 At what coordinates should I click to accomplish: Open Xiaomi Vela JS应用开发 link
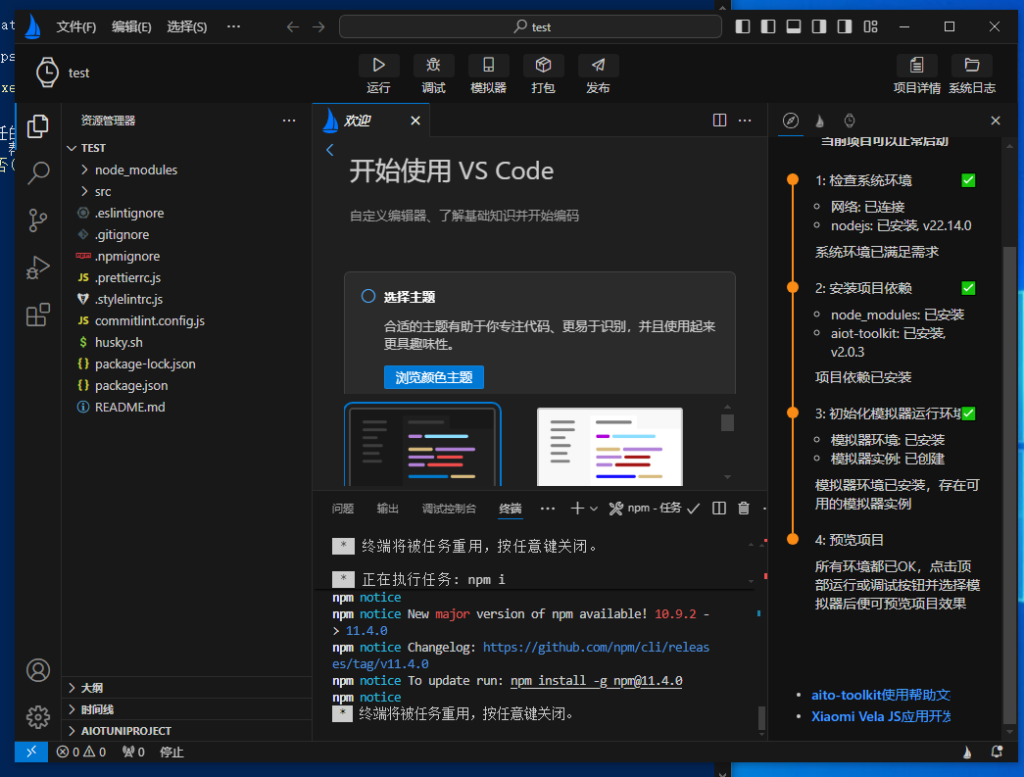click(x=880, y=716)
